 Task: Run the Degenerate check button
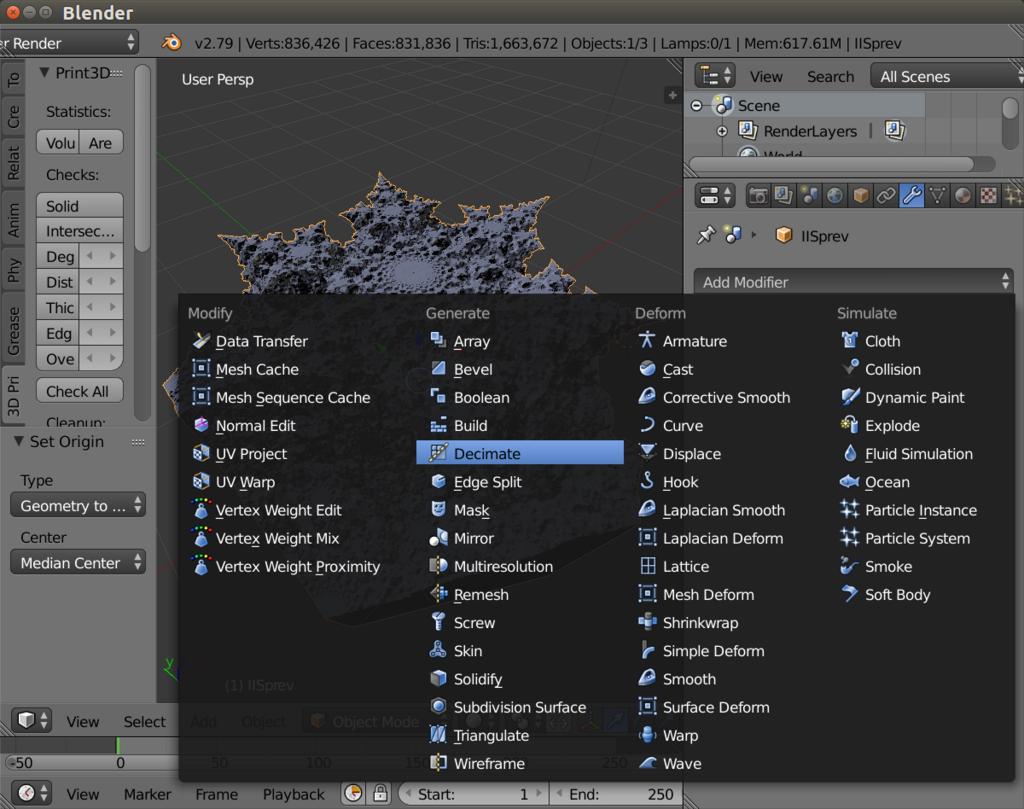[x=59, y=257]
